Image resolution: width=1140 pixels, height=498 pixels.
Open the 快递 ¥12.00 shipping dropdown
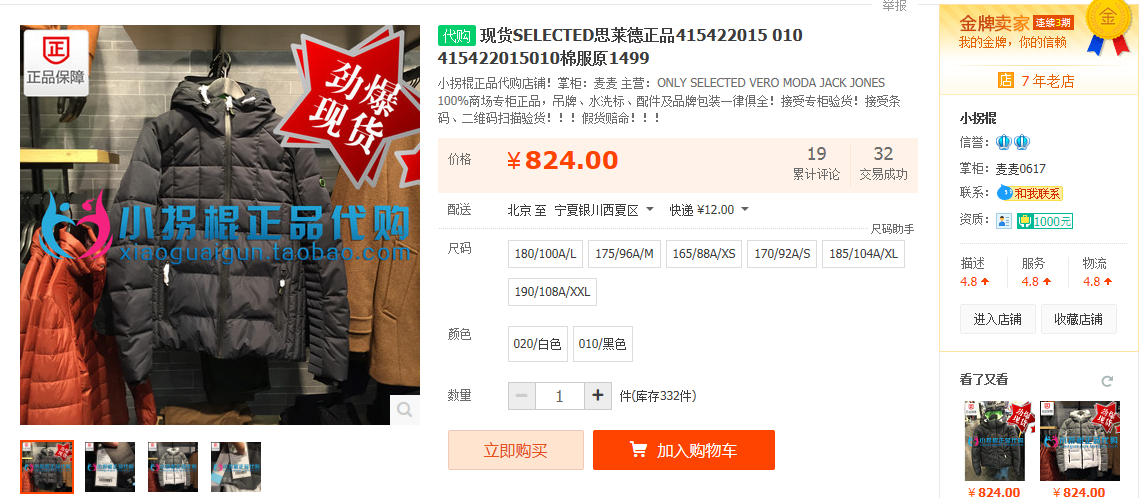pos(744,210)
